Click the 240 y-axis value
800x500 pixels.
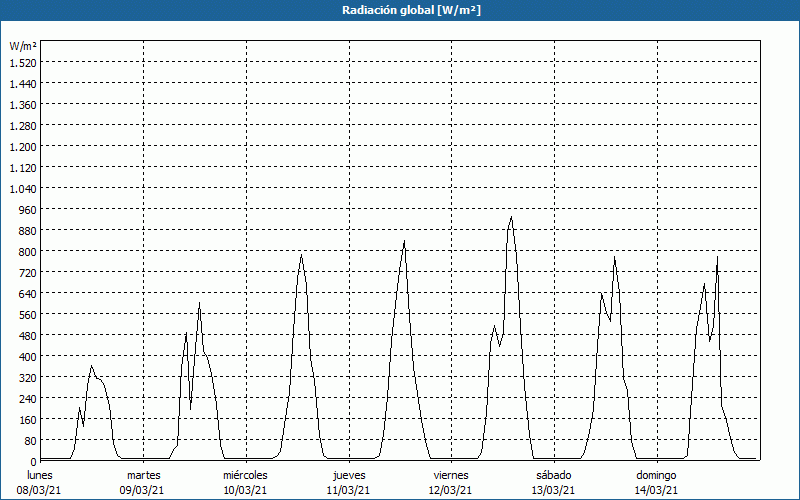(x=28, y=398)
